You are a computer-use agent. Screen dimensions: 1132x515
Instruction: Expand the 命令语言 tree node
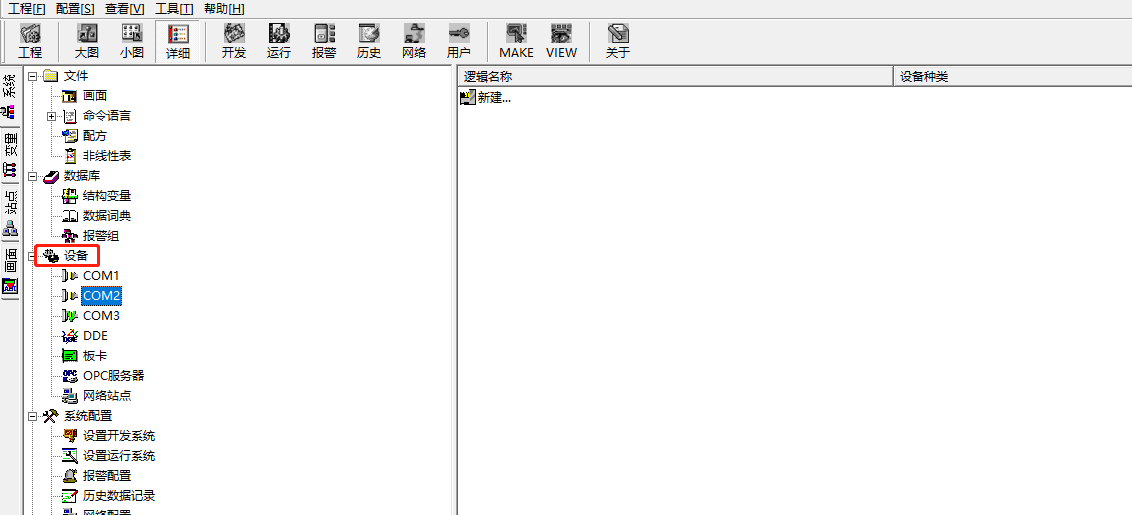51,116
